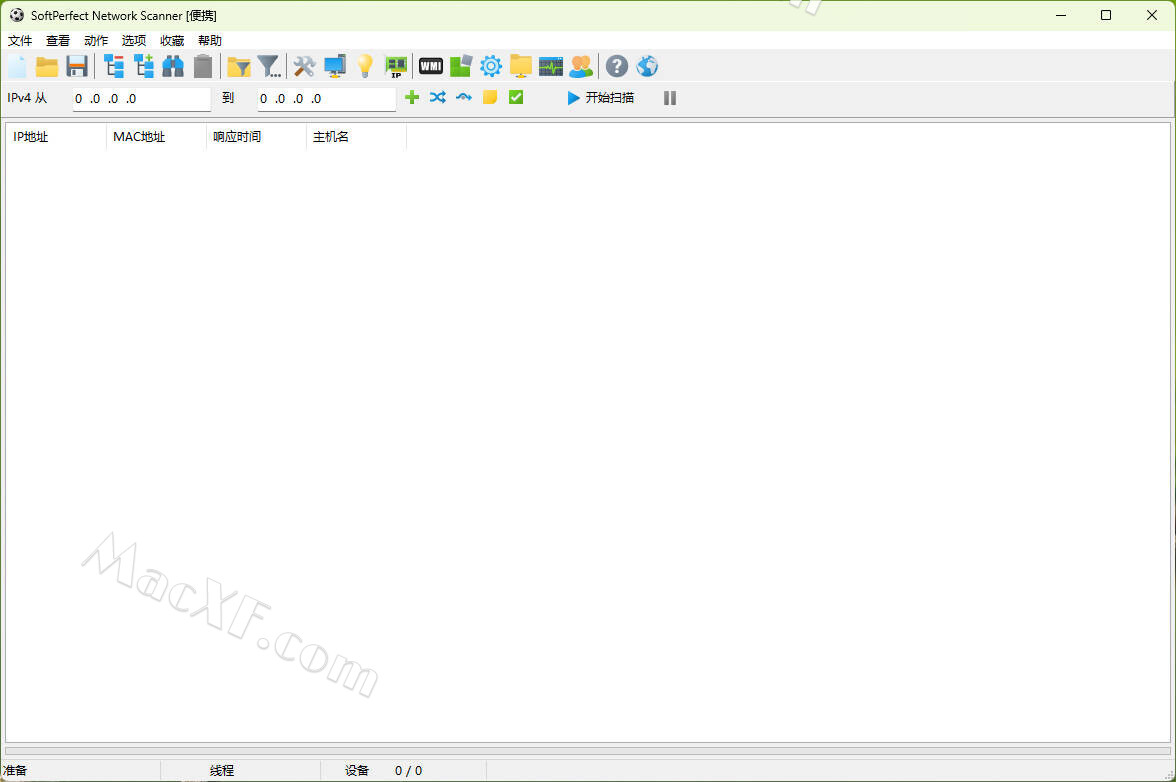Click the 开始扫描 start scan button

[601, 98]
